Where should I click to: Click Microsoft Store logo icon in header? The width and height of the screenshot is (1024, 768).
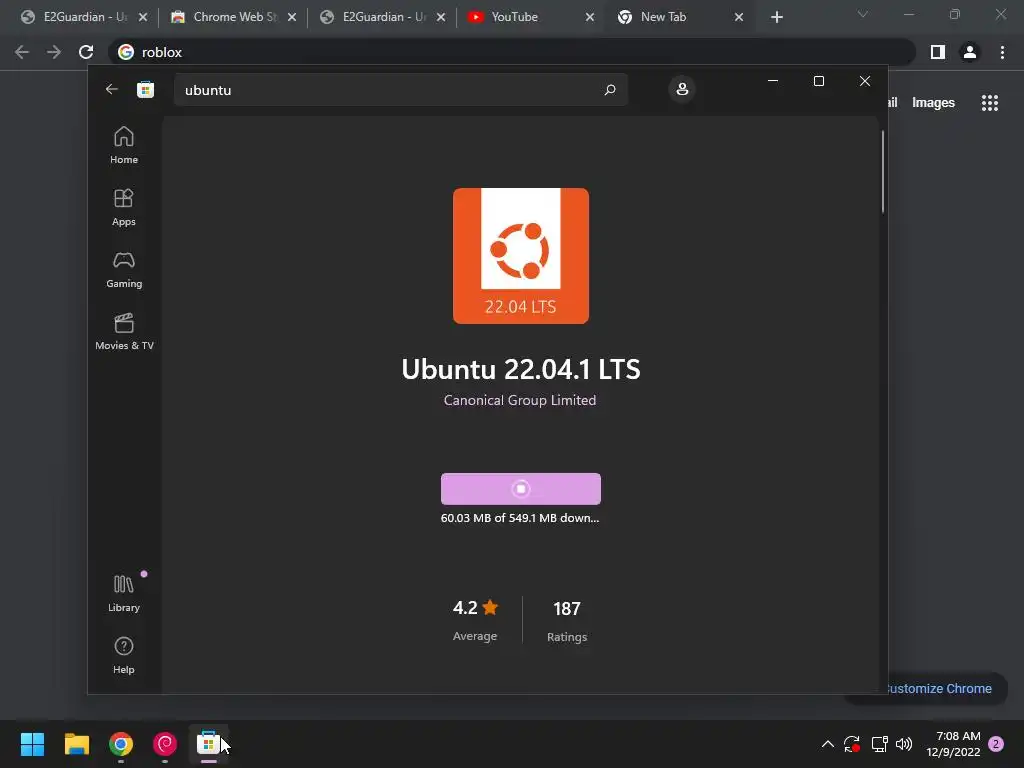[145, 89]
